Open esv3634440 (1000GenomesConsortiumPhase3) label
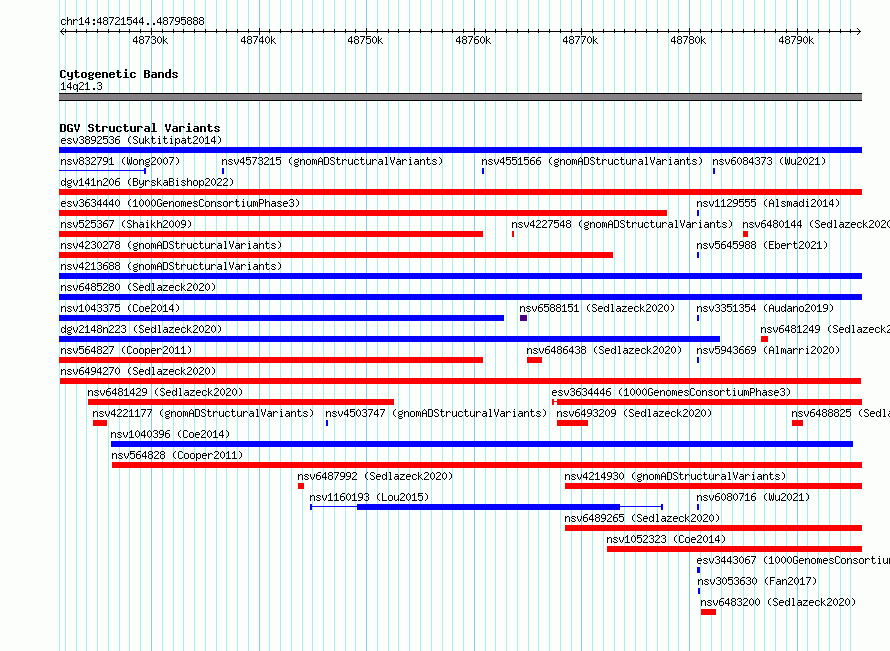Screen dimensions: 890x651 coord(180,203)
